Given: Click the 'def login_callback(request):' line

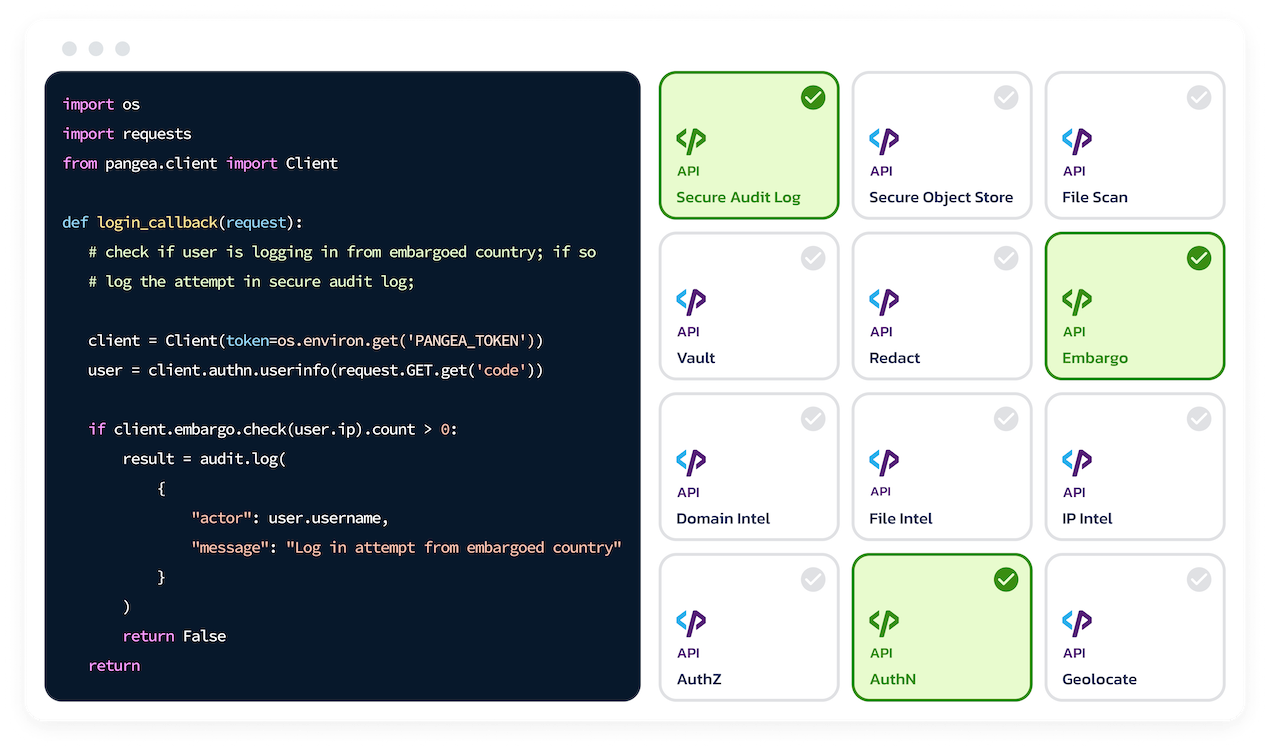Looking at the screenshot, I should (x=183, y=222).
